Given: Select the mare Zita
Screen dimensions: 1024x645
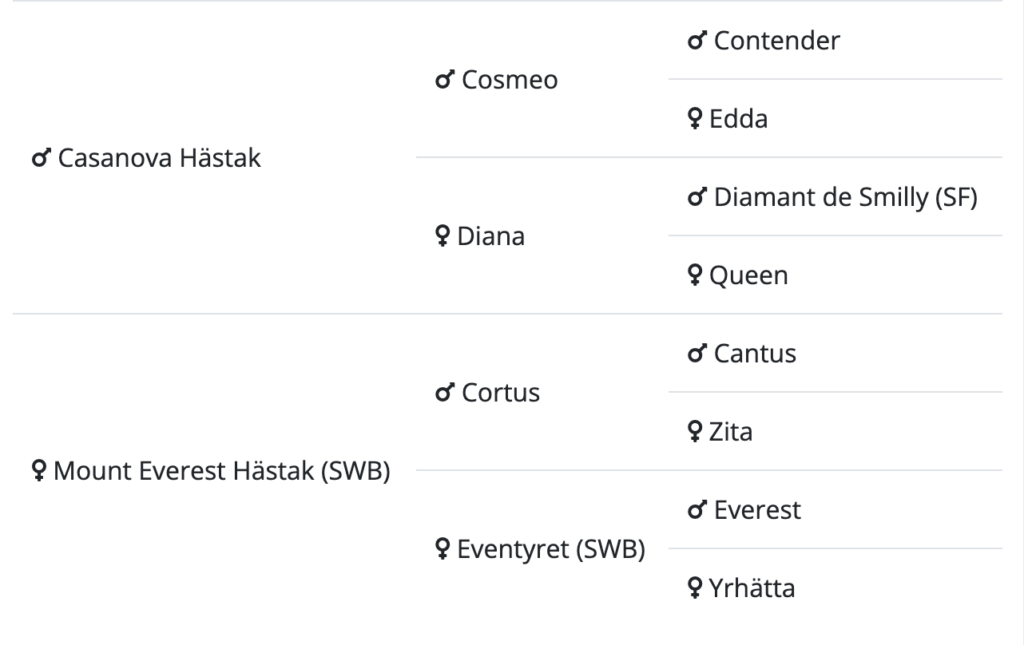Looking at the screenshot, I should (731, 432).
